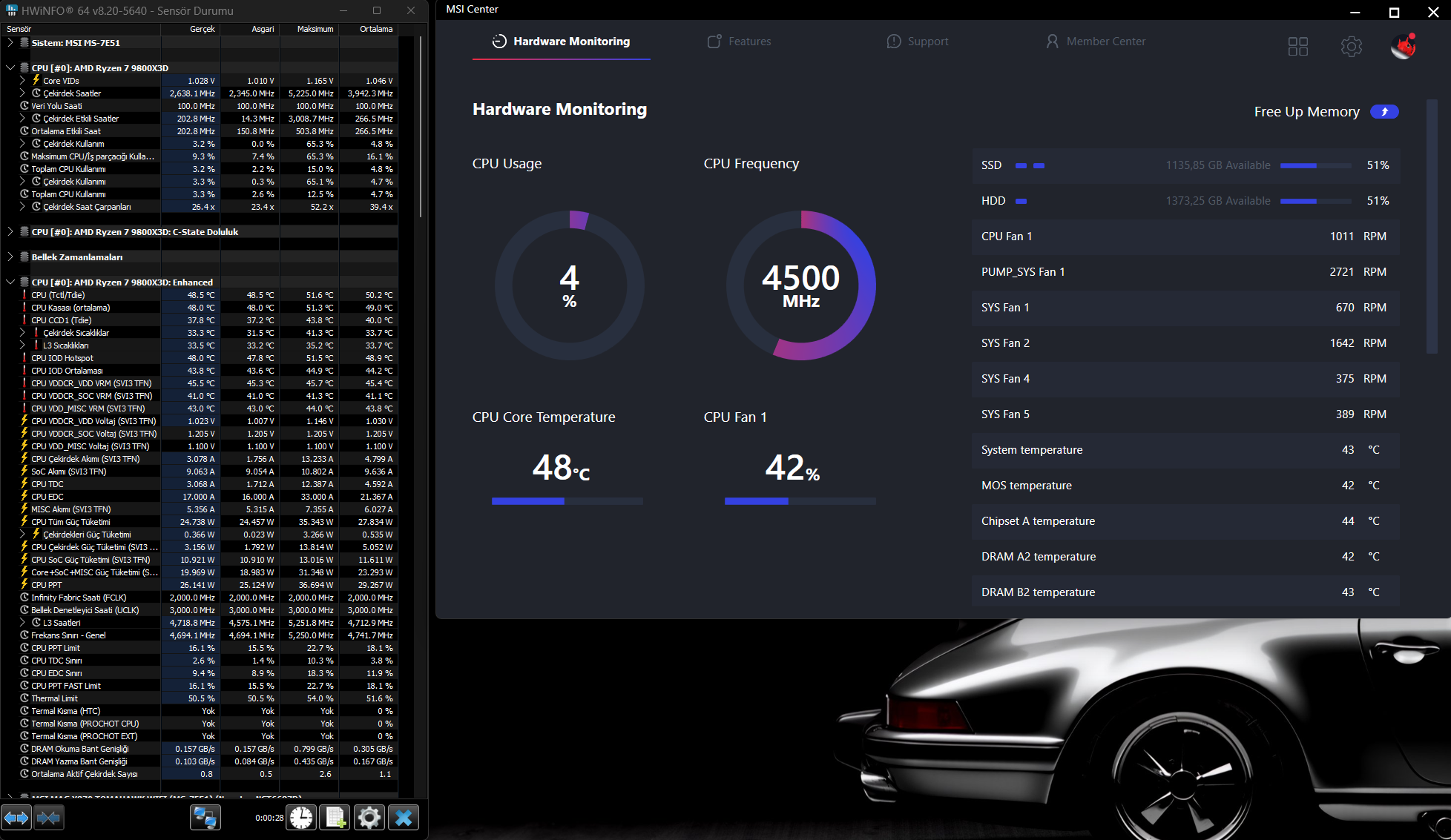Click the Asgari column header
This screenshot has height=840, width=1451.
250,29
